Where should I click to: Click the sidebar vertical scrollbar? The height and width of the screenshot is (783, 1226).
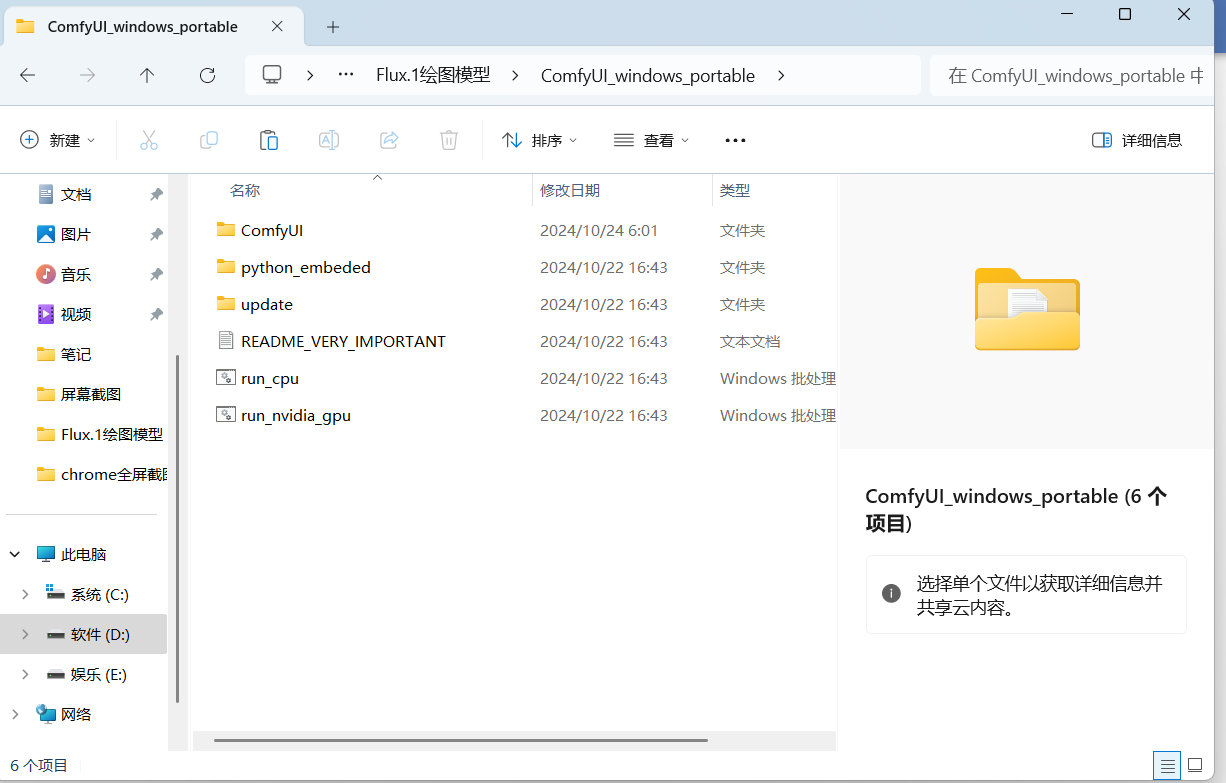178,528
